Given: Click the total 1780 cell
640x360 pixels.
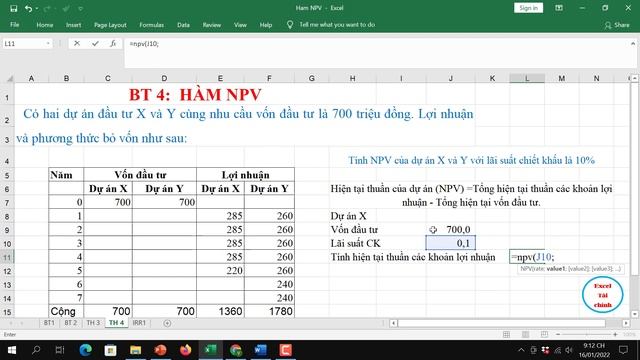Looking at the screenshot, I should pyautogui.click(x=269, y=311).
